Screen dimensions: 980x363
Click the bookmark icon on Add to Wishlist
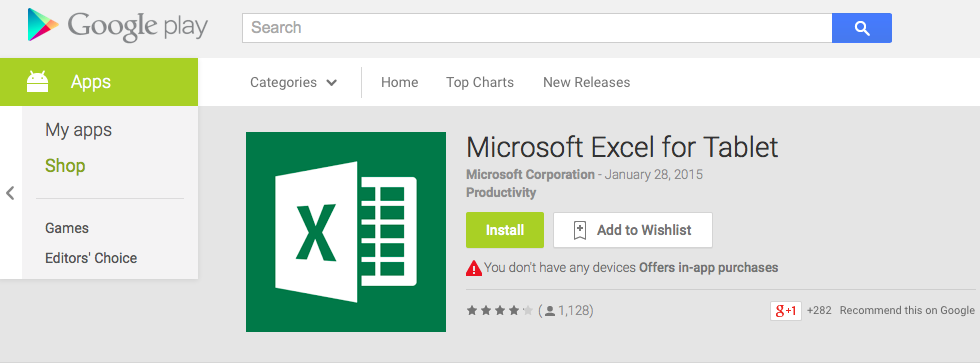tap(579, 231)
